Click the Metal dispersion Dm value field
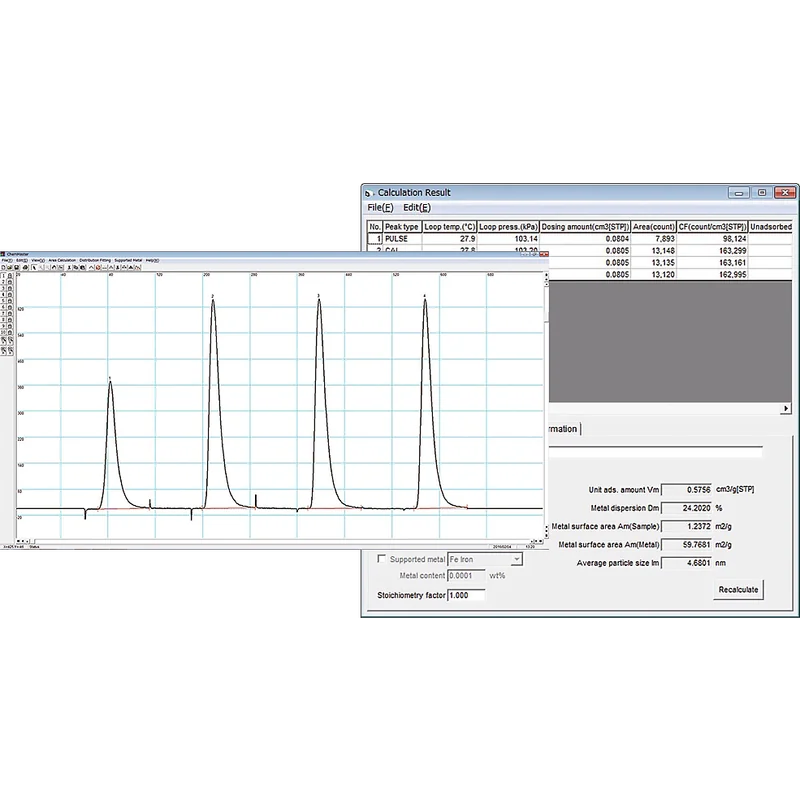Screen dimensions: 800x800 (x=686, y=508)
